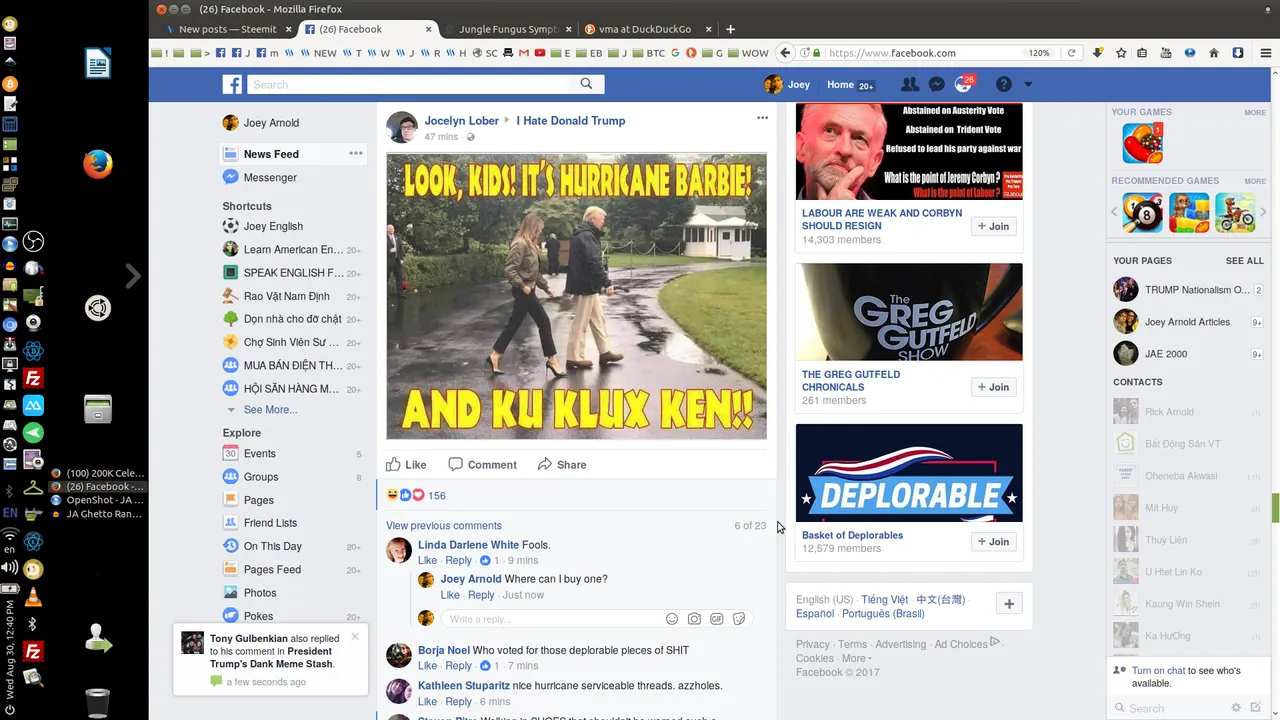Add sticker to reply
1280x720 pixels.
click(x=739, y=619)
